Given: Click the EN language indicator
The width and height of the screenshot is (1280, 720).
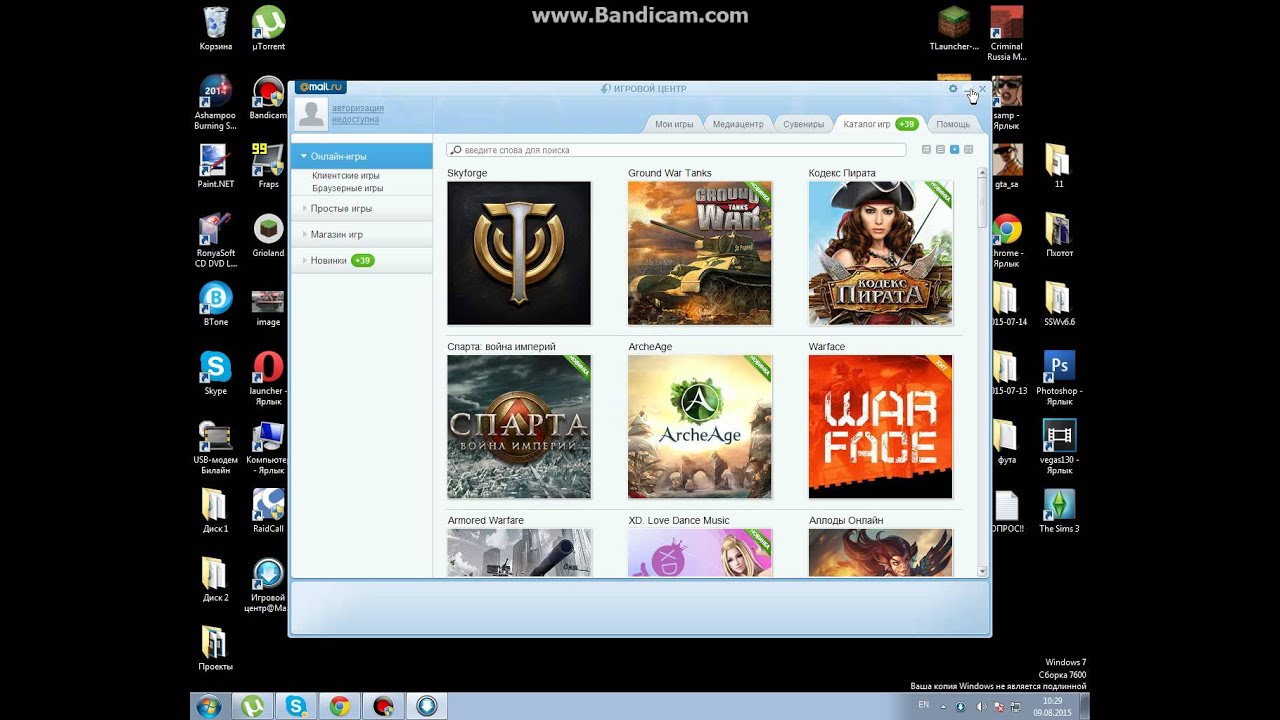Looking at the screenshot, I should (x=923, y=705).
